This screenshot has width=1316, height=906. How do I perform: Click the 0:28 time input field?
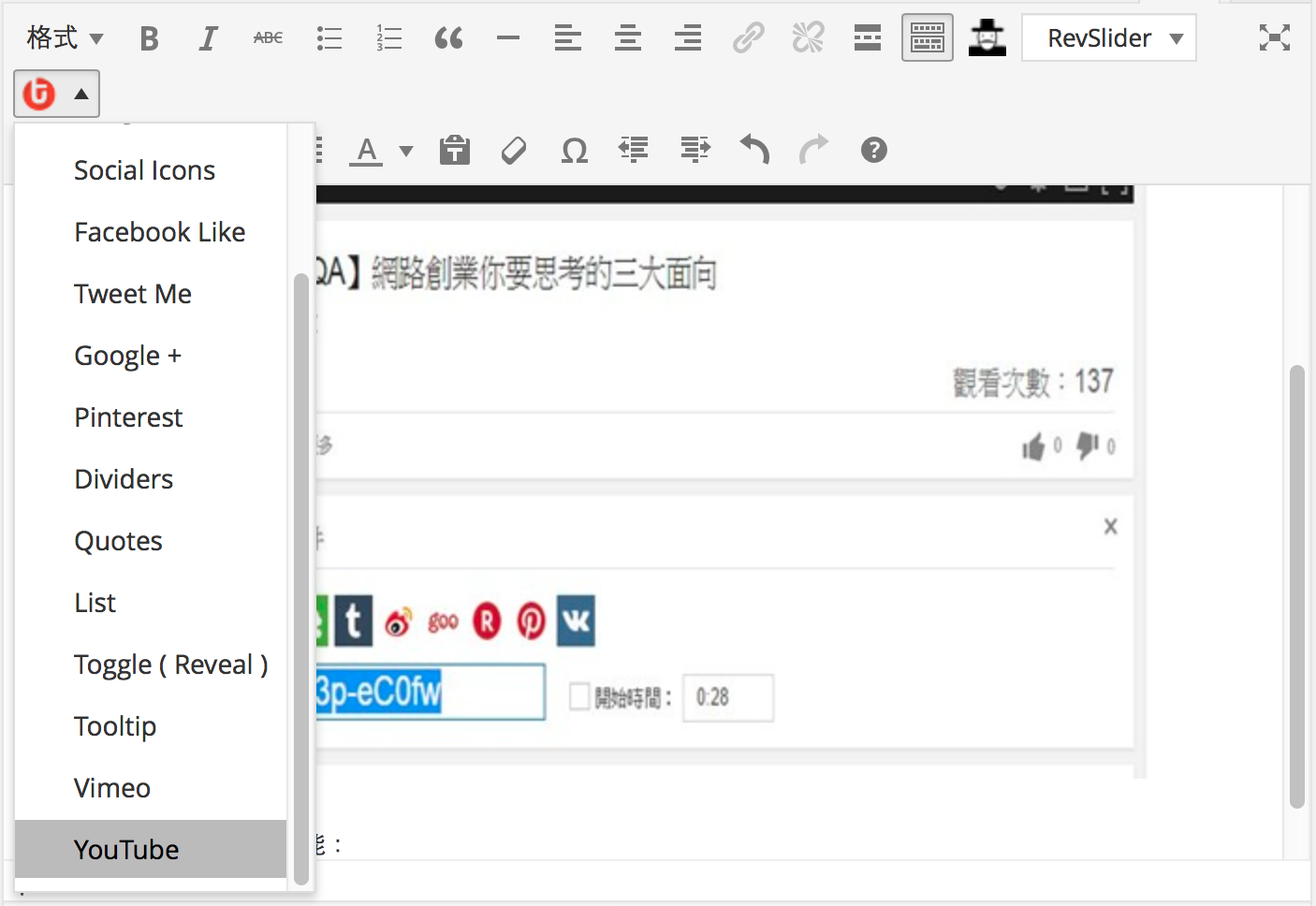point(728,697)
